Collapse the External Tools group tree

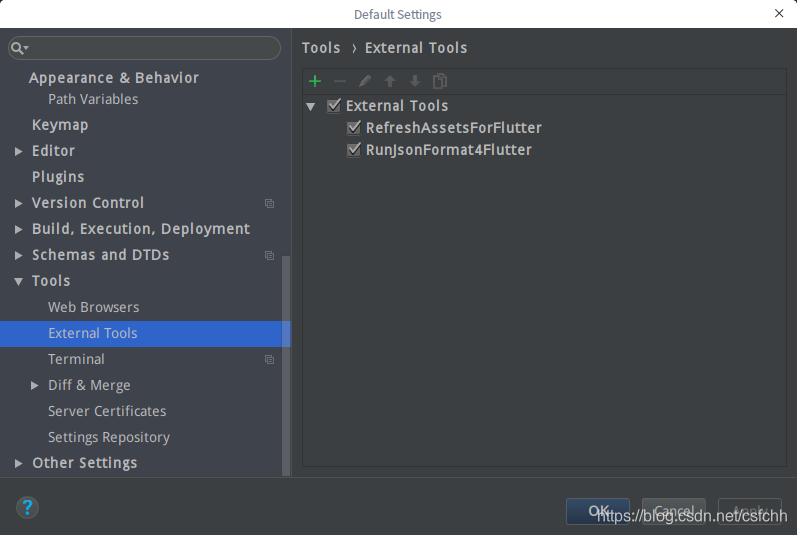coord(311,107)
